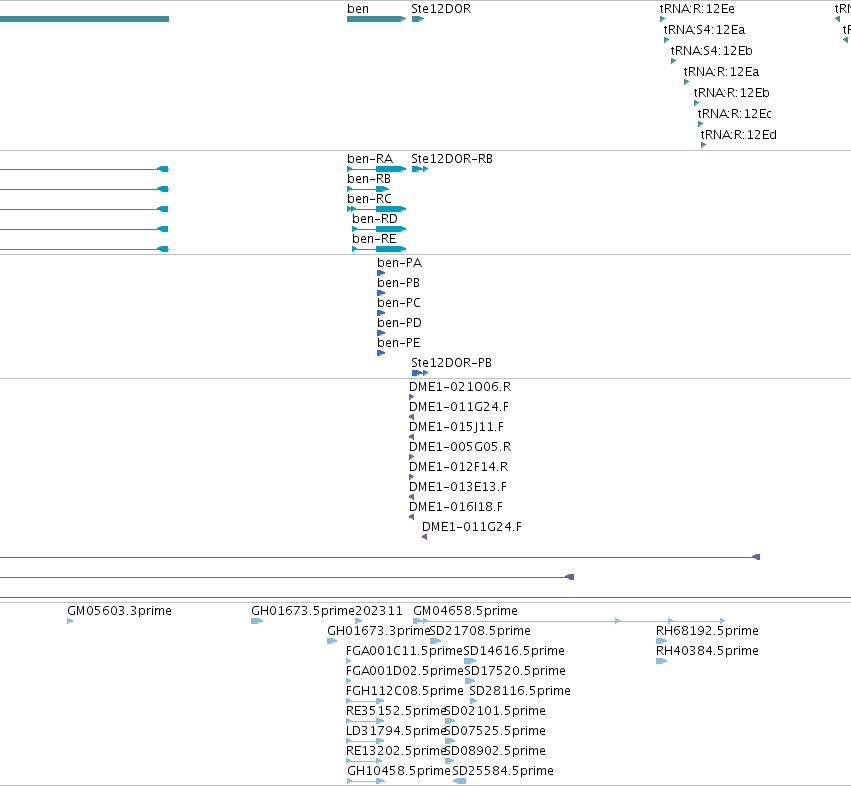This screenshot has width=851, height=786.
Task: Click the Ste12DOR gene label
Action: [x=441, y=9]
